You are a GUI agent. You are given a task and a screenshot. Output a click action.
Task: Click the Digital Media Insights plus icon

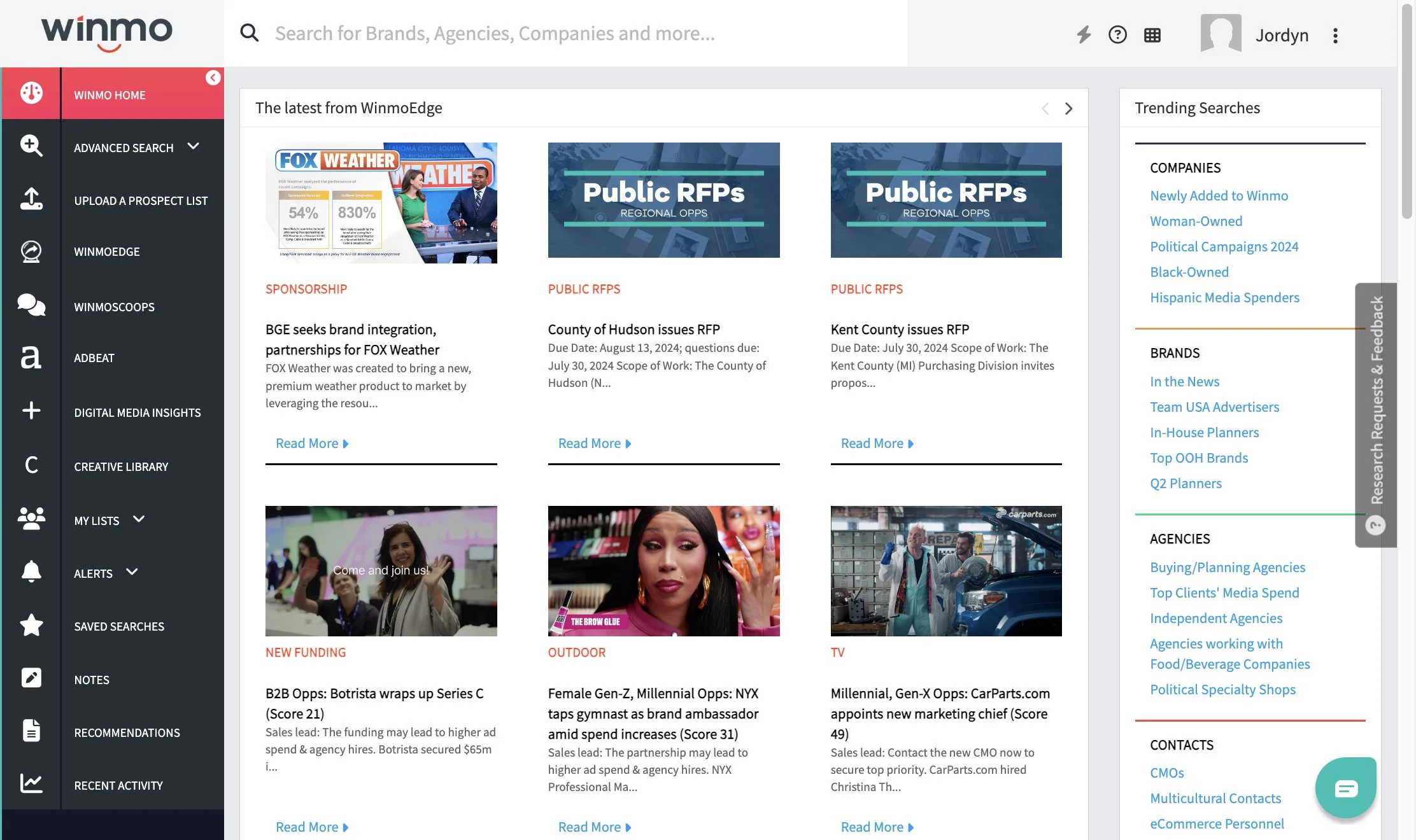31,410
